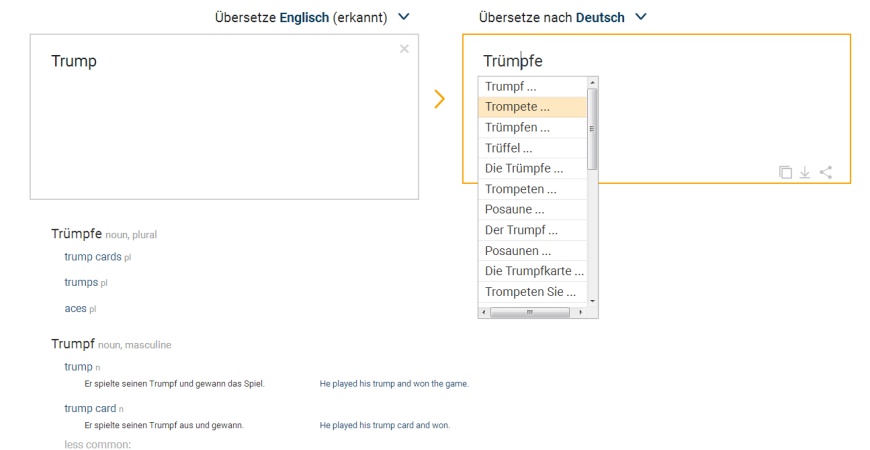Viewport: 870px width, 450px height.
Task: Open the 'trumps' dictionary link
Action: (x=81, y=282)
